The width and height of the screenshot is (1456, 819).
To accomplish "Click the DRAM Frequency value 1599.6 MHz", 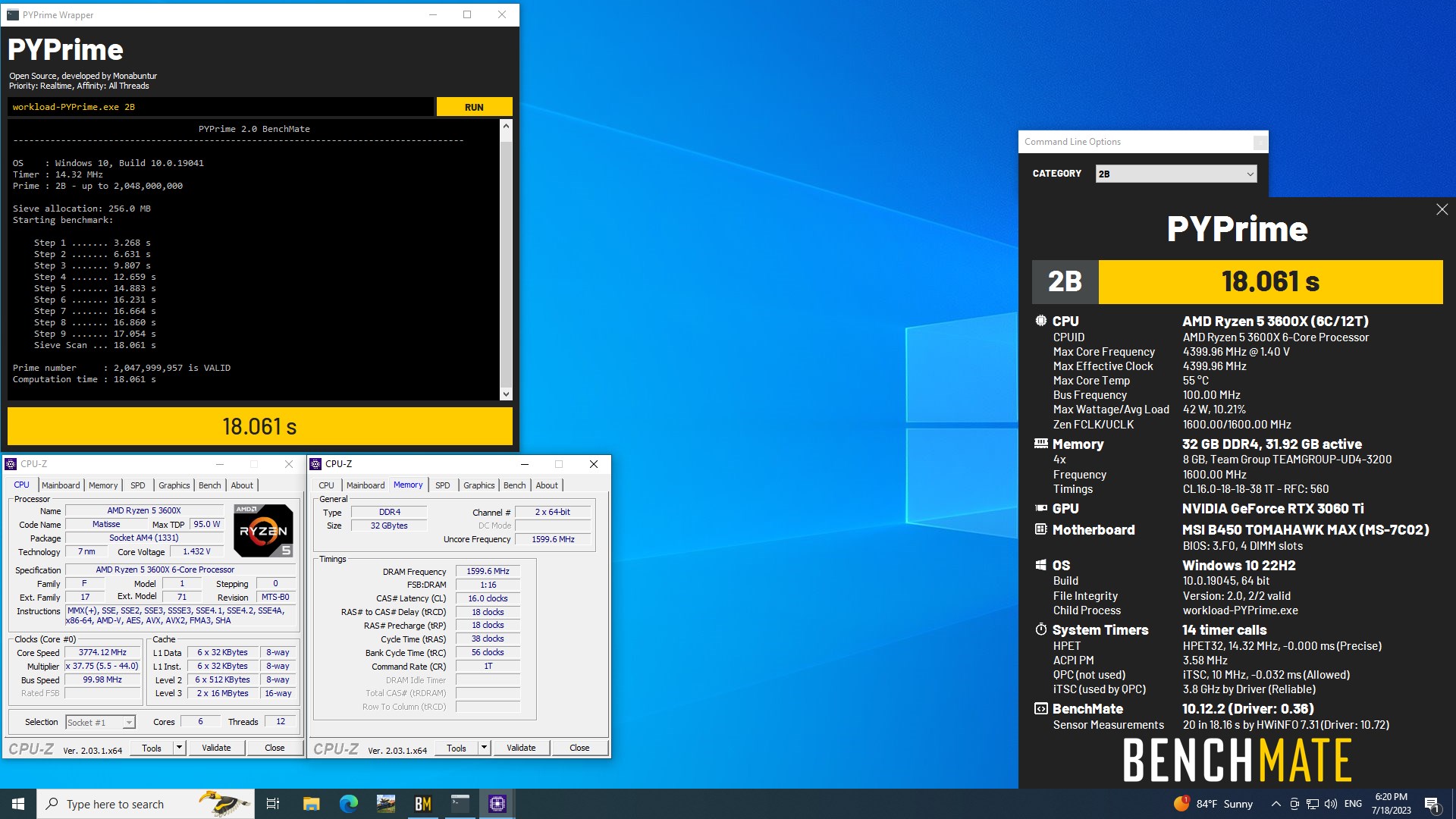I will 488,571.
